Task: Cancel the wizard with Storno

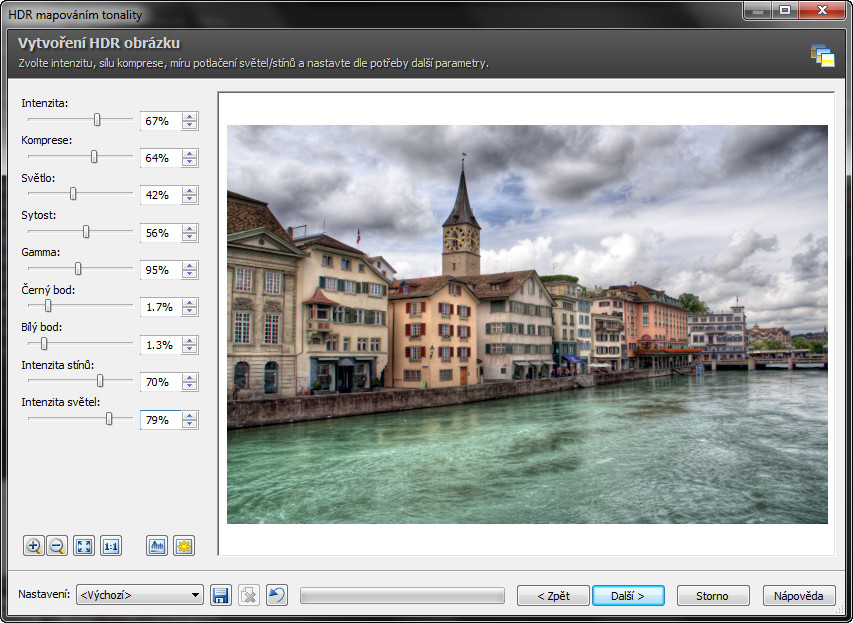Action: 713,596
